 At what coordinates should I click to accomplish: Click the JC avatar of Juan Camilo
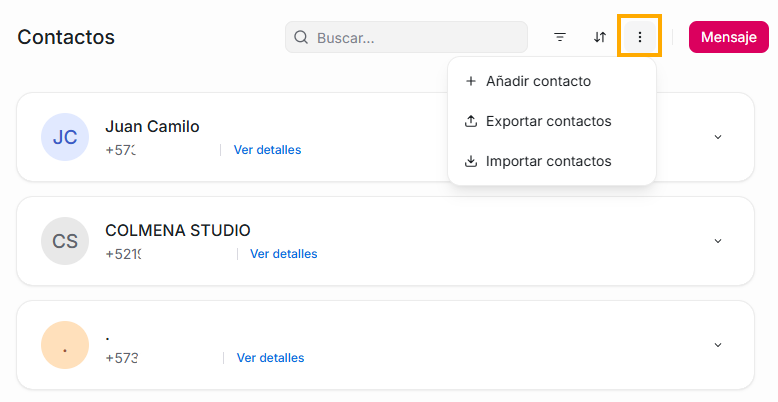65,137
